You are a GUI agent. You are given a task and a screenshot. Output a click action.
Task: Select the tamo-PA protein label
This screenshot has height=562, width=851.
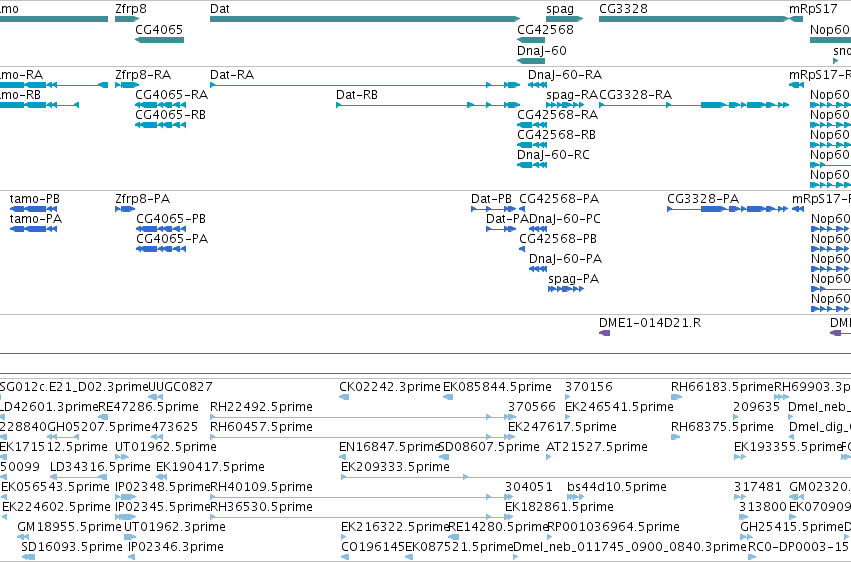[x=36, y=219]
